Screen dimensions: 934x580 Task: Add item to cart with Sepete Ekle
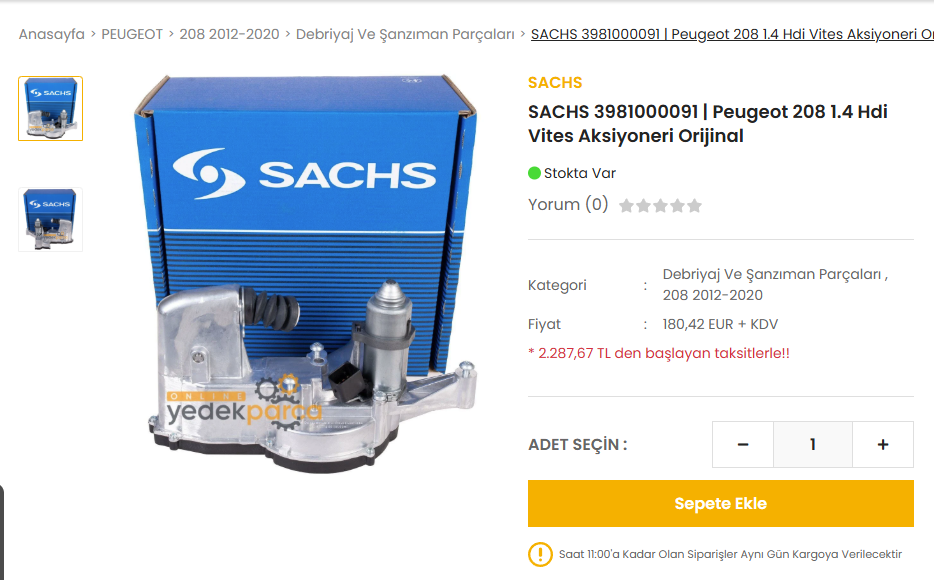click(x=721, y=503)
